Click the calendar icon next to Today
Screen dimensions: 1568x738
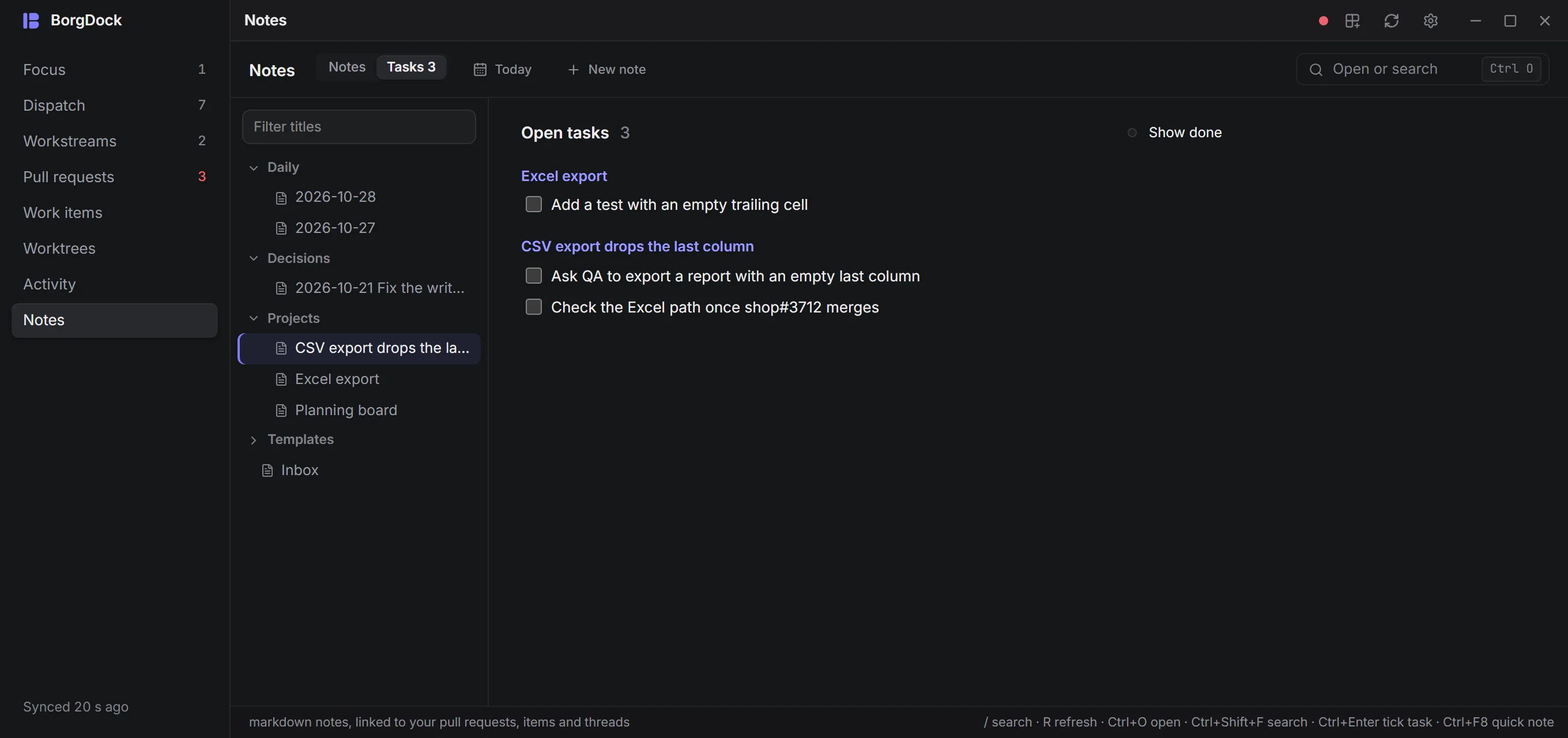pos(480,69)
